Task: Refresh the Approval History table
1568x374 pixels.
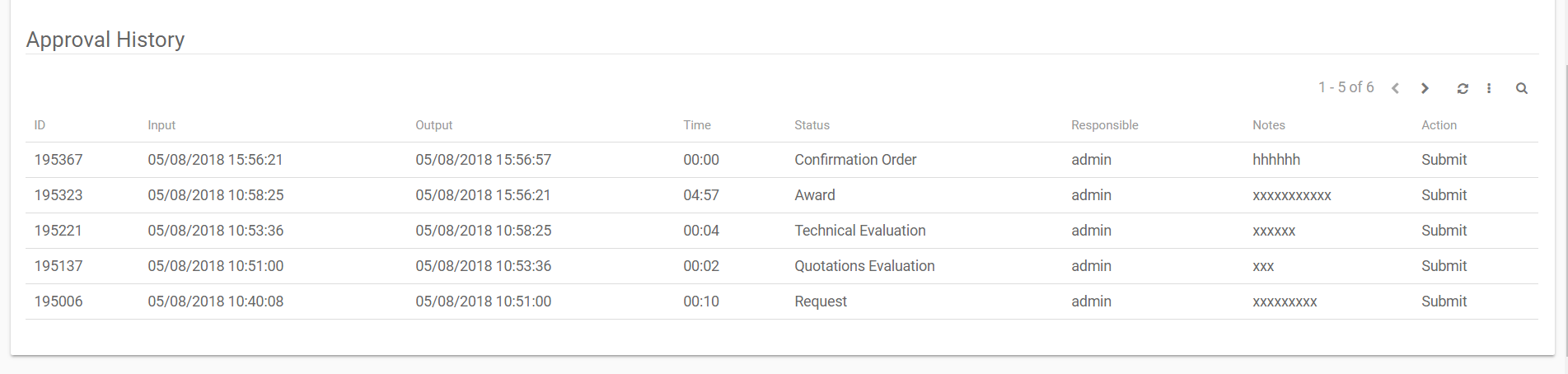Action: click(1463, 88)
